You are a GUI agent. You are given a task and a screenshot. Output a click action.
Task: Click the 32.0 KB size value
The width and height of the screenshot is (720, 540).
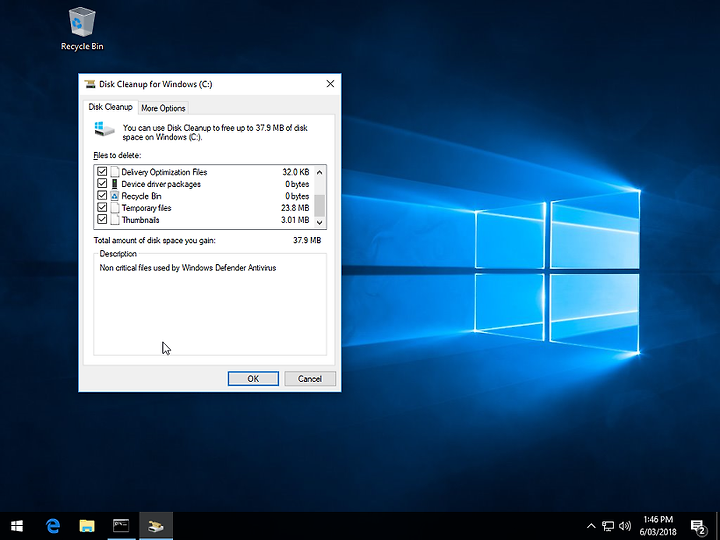[x=296, y=172]
